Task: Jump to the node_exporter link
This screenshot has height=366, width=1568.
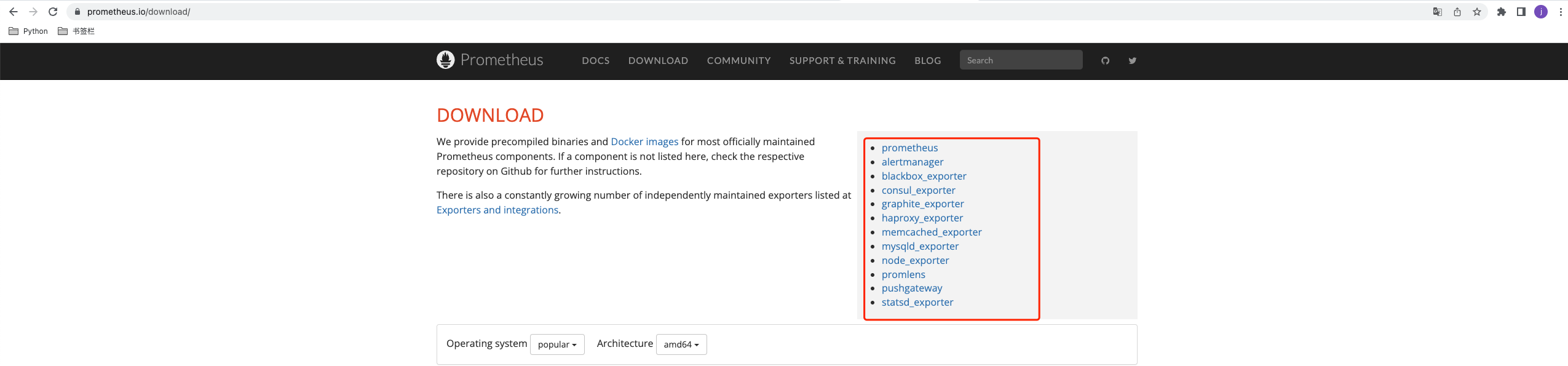Action: (x=915, y=260)
